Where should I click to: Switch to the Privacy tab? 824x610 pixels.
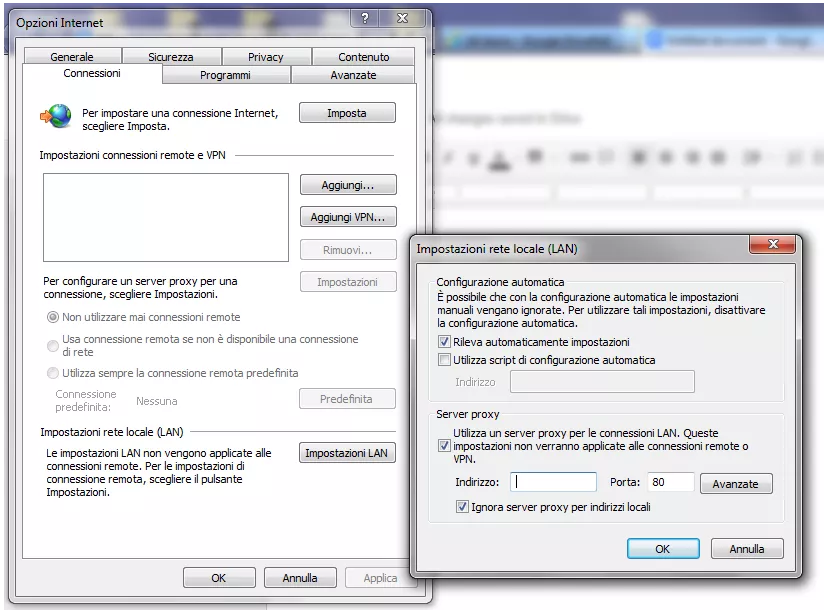pos(265,56)
